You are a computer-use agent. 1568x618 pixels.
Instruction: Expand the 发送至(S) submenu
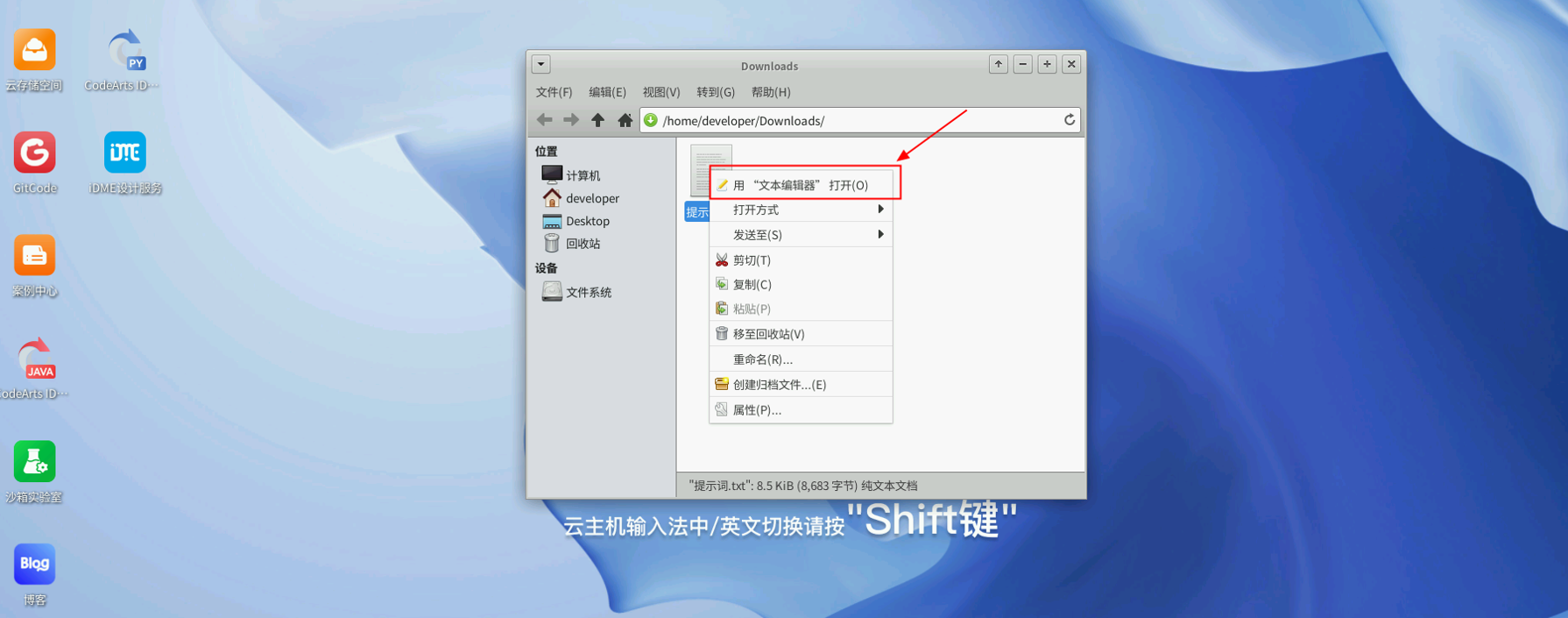pos(801,235)
